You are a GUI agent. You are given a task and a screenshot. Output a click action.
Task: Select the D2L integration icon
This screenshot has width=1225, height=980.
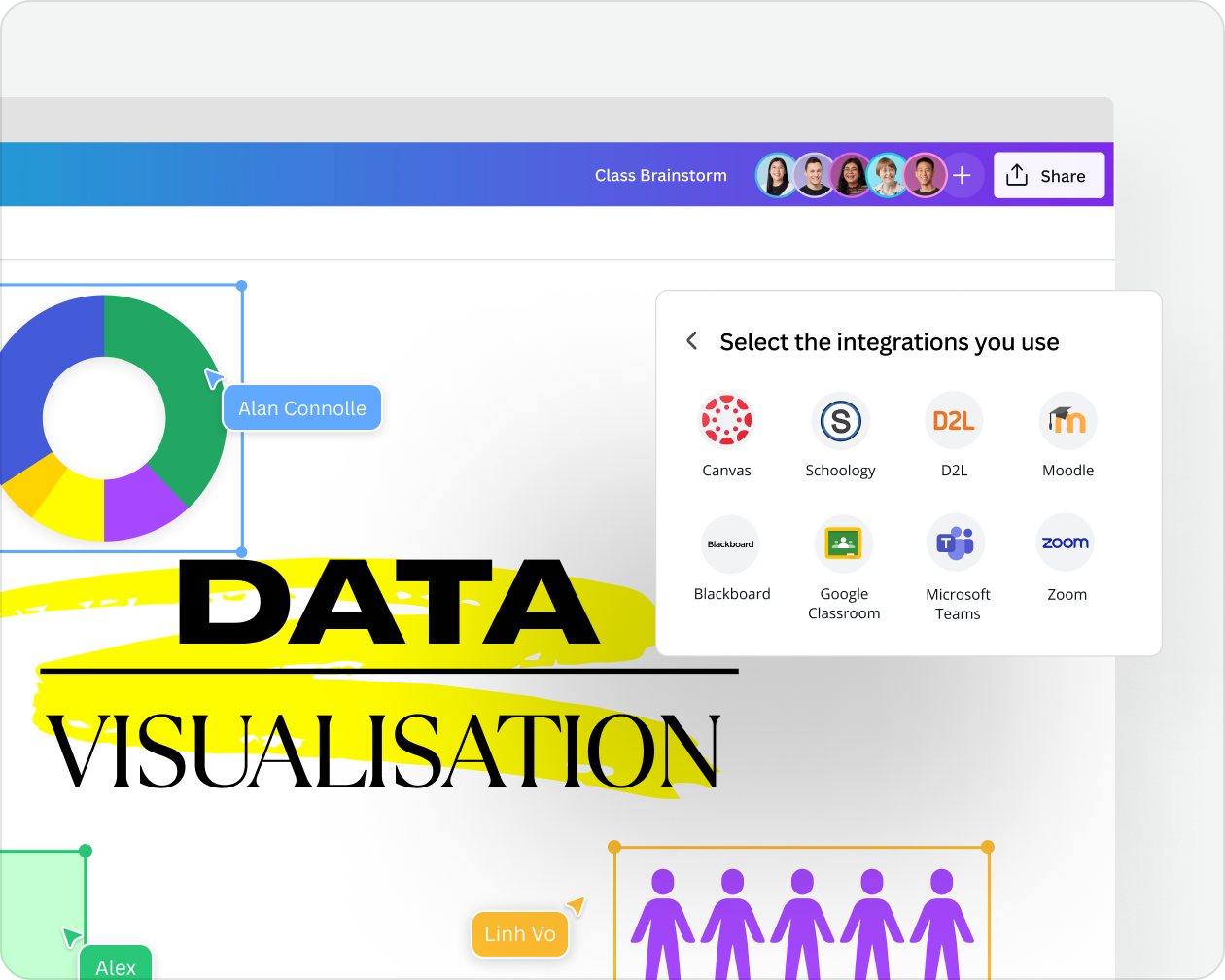(x=954, y=420)
